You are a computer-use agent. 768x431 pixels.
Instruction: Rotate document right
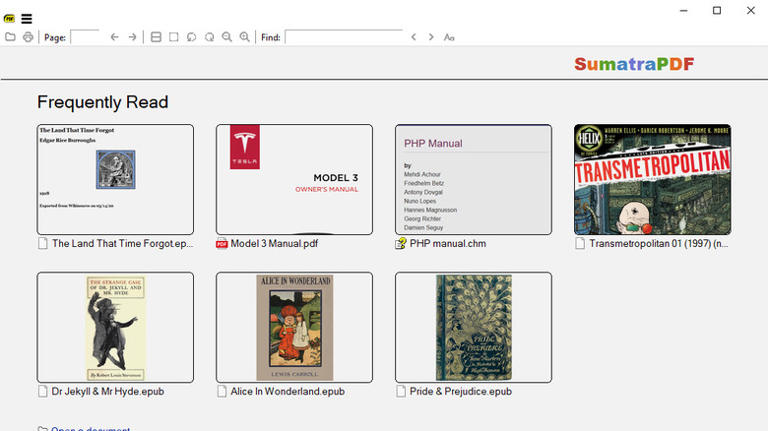click(210, 37)
